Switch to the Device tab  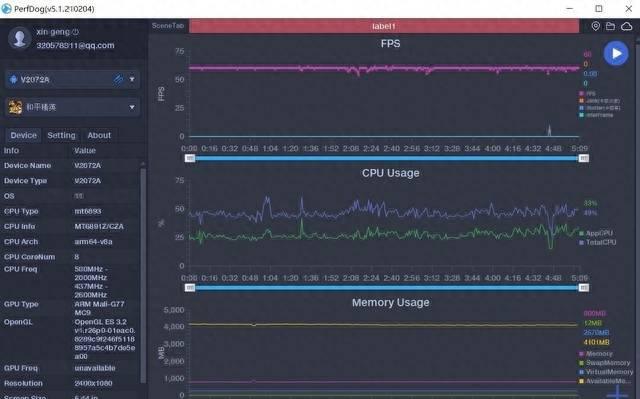point(23,135)
